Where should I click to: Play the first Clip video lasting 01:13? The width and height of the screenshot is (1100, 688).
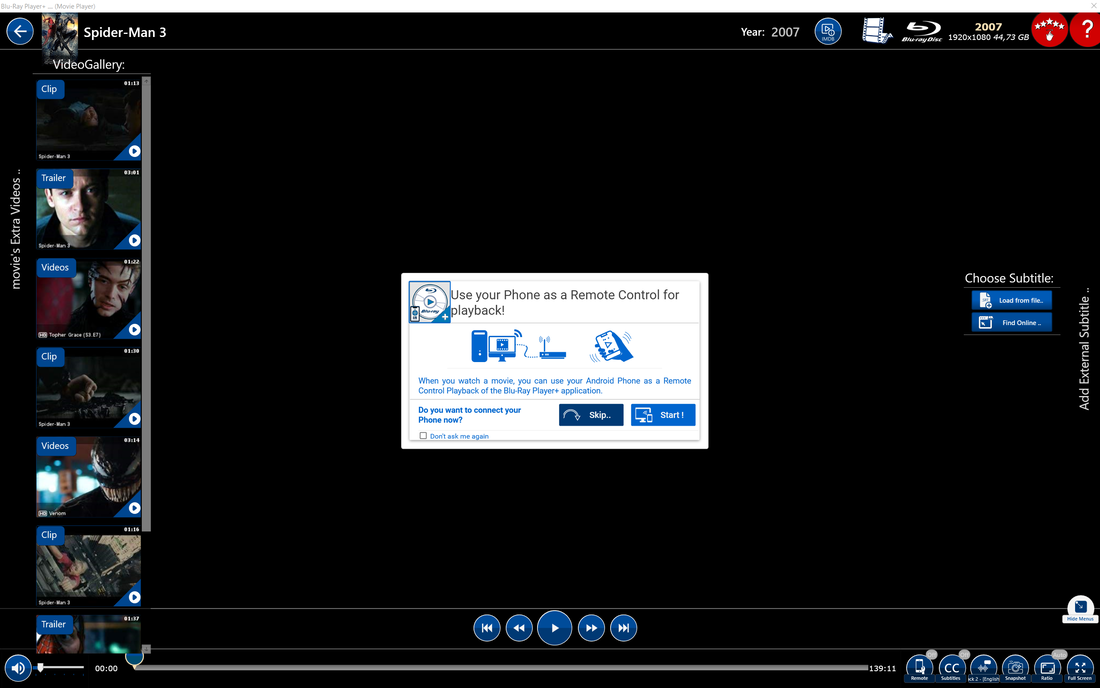[x=88, y=120]
